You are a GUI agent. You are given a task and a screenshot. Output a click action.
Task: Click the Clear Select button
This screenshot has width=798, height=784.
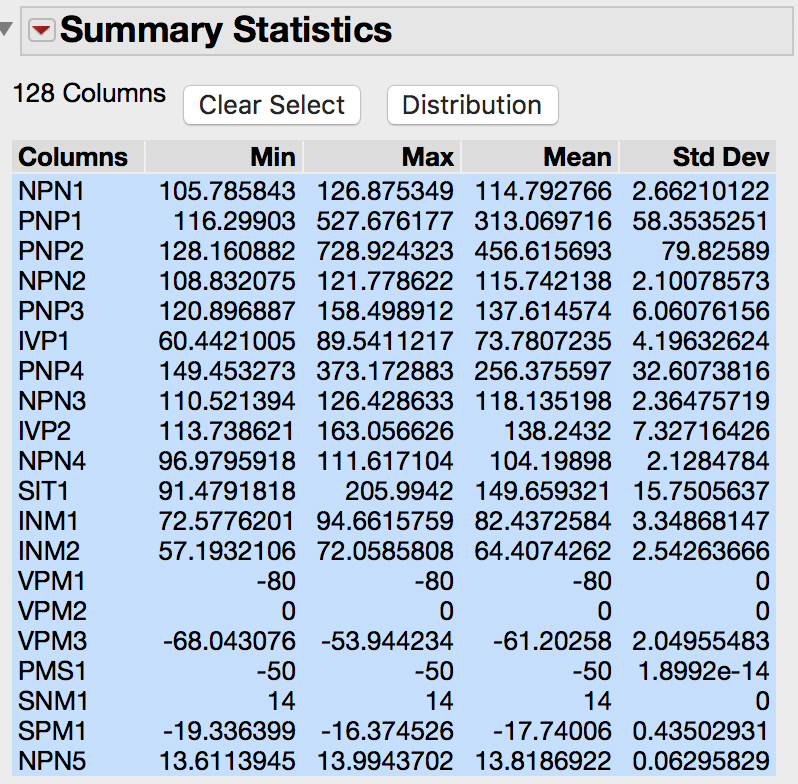point(271,105)
